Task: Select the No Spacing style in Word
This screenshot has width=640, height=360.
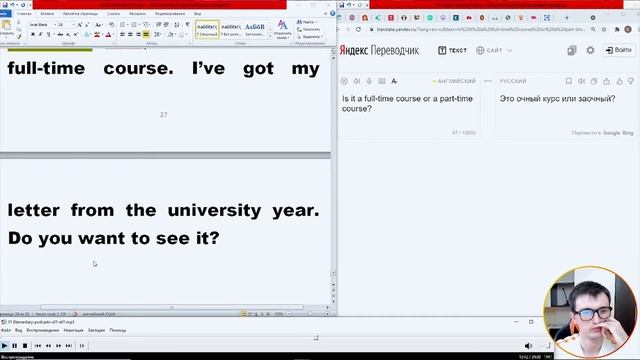Action: [x=231, y=30]
